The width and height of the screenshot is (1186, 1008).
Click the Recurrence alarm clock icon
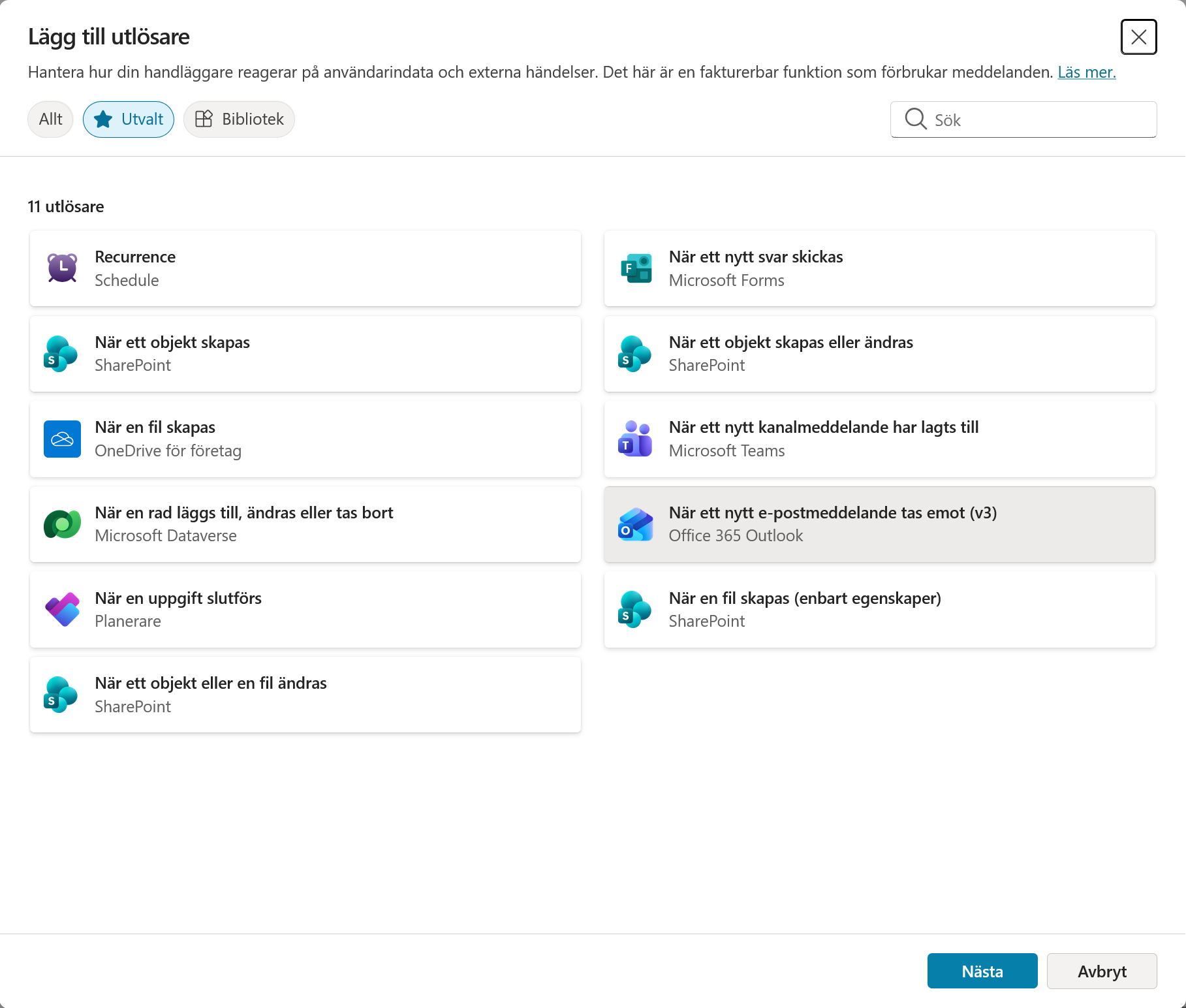click(x=62, y=268)
